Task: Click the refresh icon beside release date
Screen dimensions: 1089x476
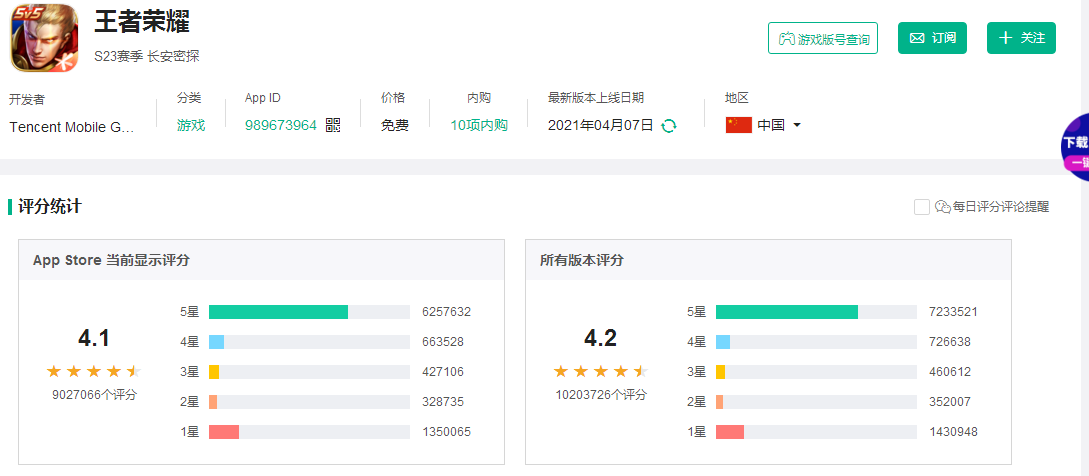Action: coord(669,126)
